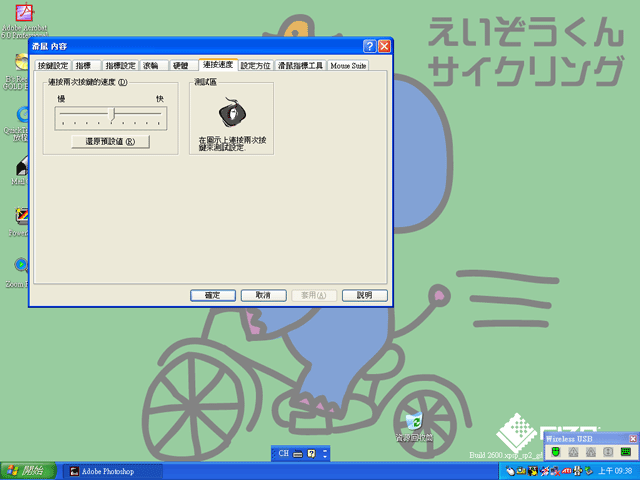Image resolution: width=640 pixels, height=480 pixels.
Task: Close the 滑鼠 內容 dialog
Action: 384,46
